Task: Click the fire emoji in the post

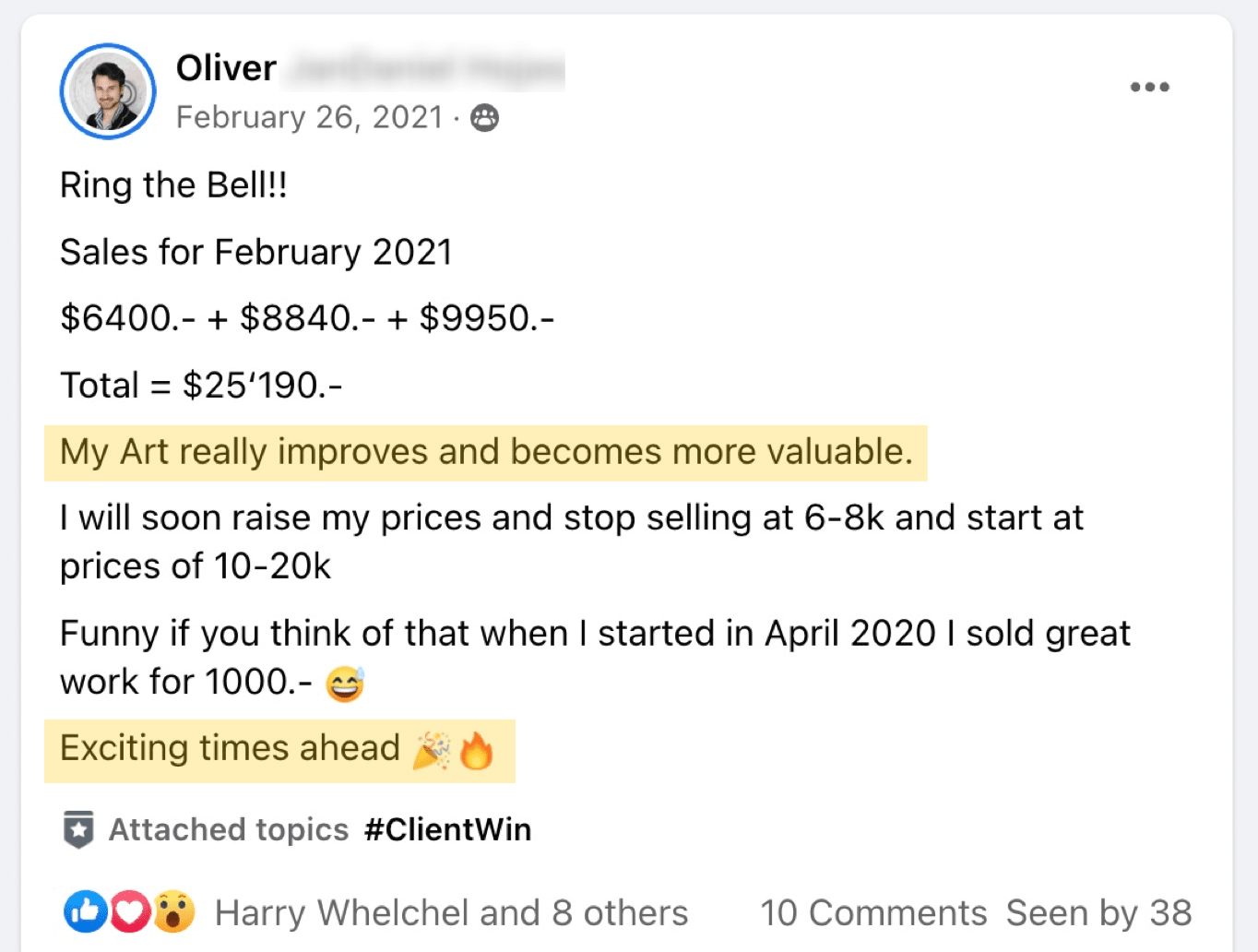Action: 477,750
